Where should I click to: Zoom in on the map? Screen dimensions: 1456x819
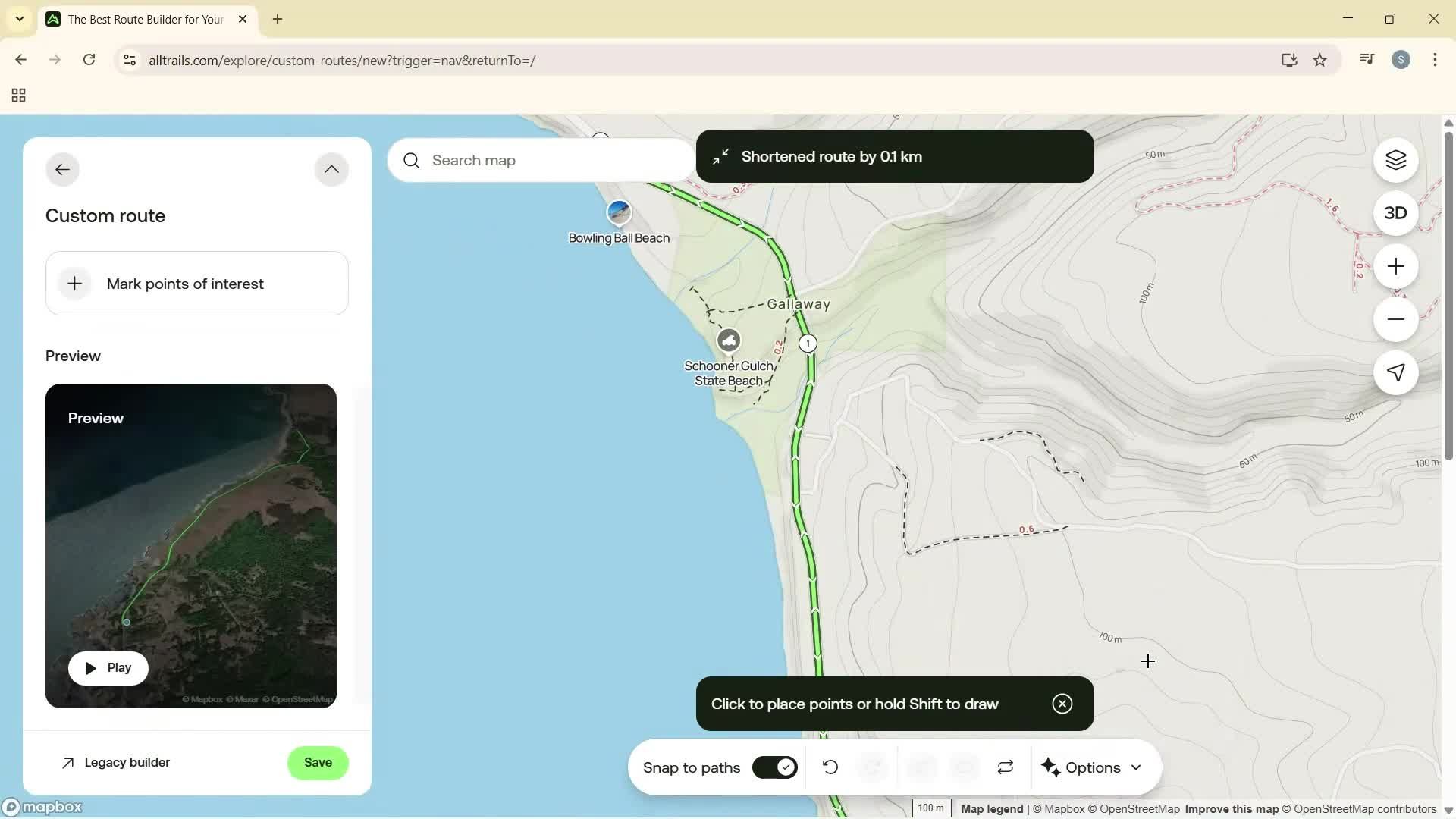tap(1395, 266)
